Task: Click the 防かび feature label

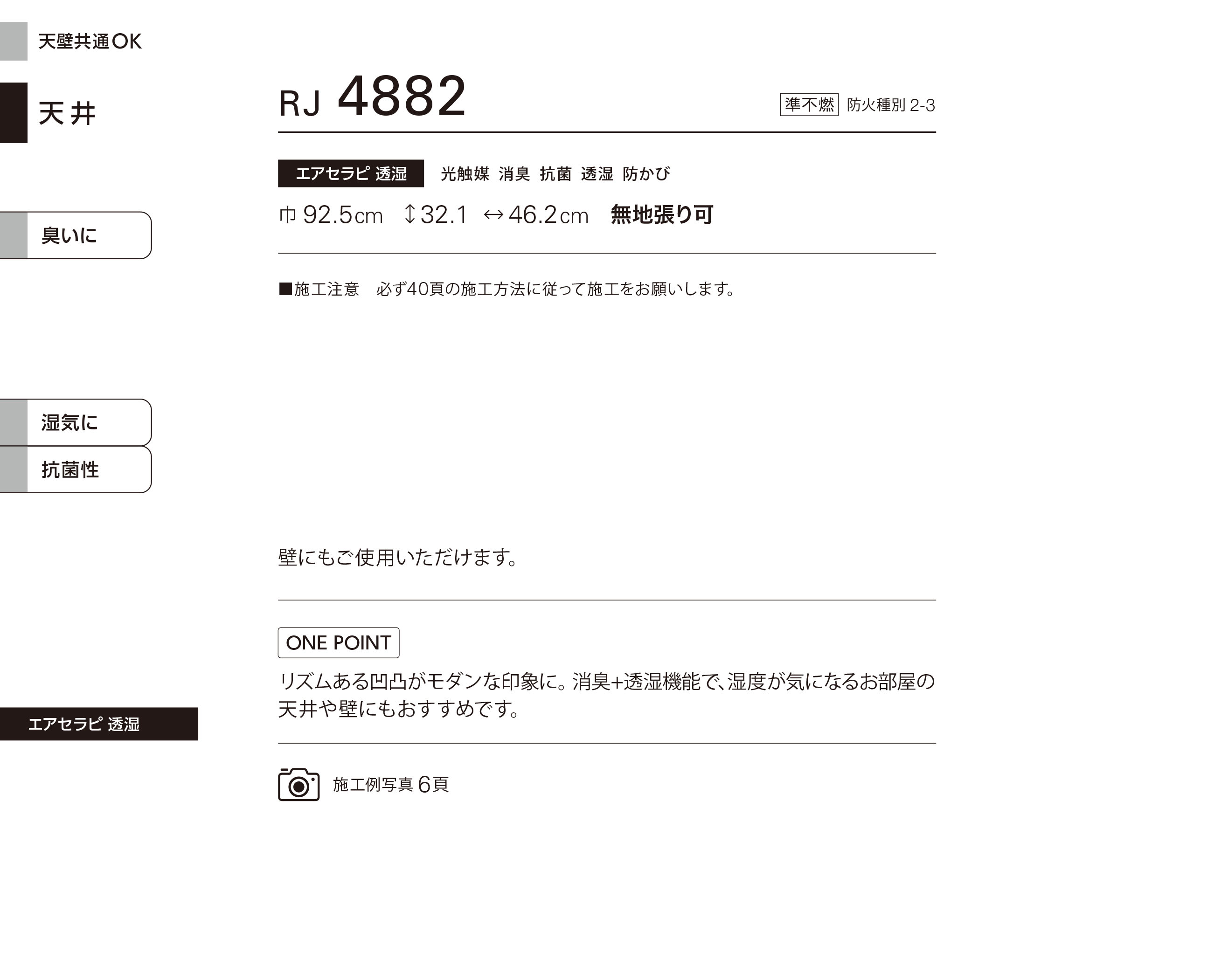Action: [646, 174]
